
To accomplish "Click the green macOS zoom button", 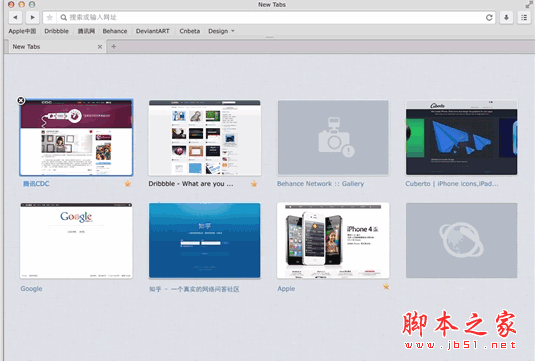I will [x=32, y=4].
